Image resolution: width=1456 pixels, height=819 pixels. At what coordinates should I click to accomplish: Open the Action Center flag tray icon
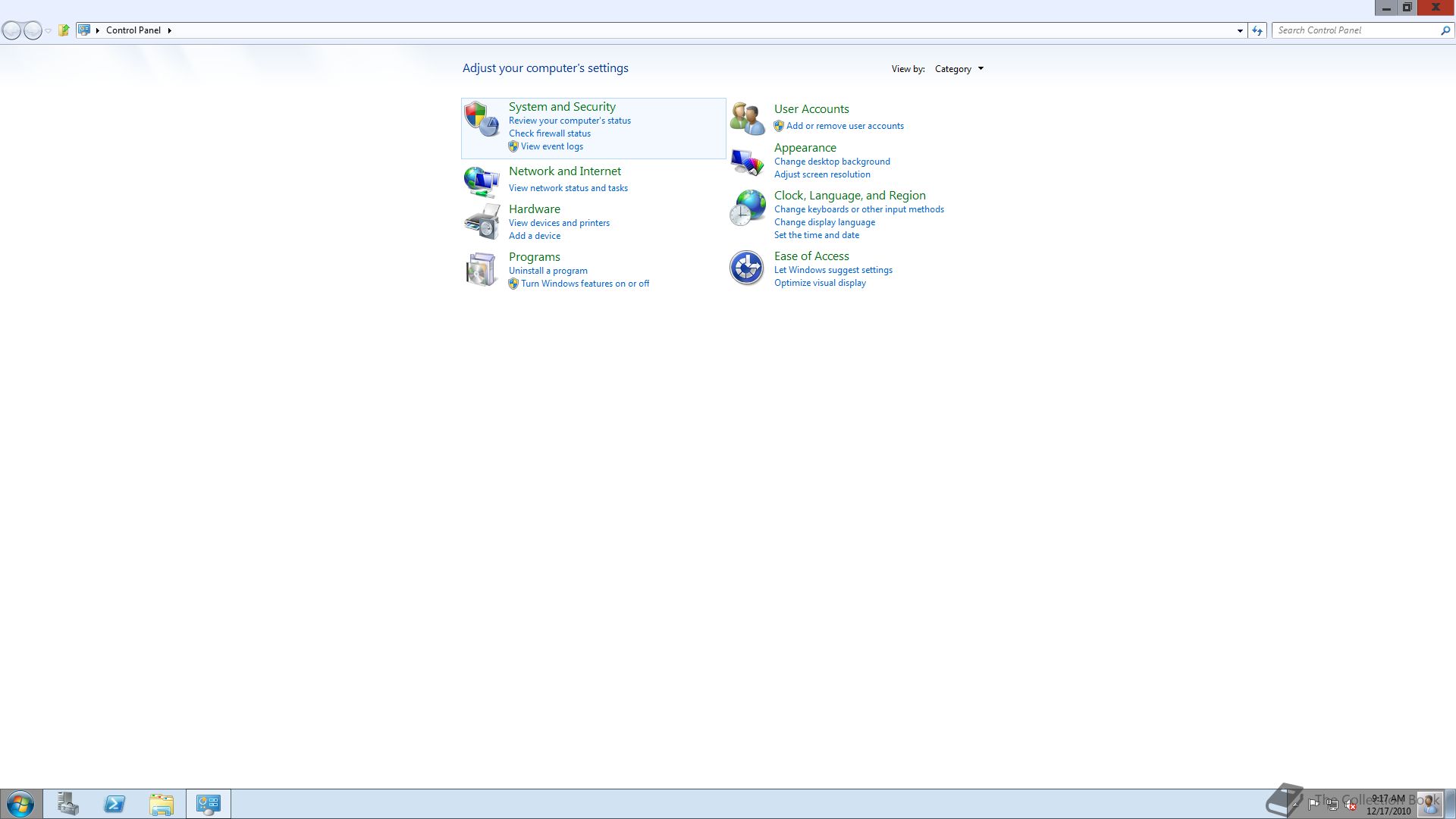pos(1313,805)
